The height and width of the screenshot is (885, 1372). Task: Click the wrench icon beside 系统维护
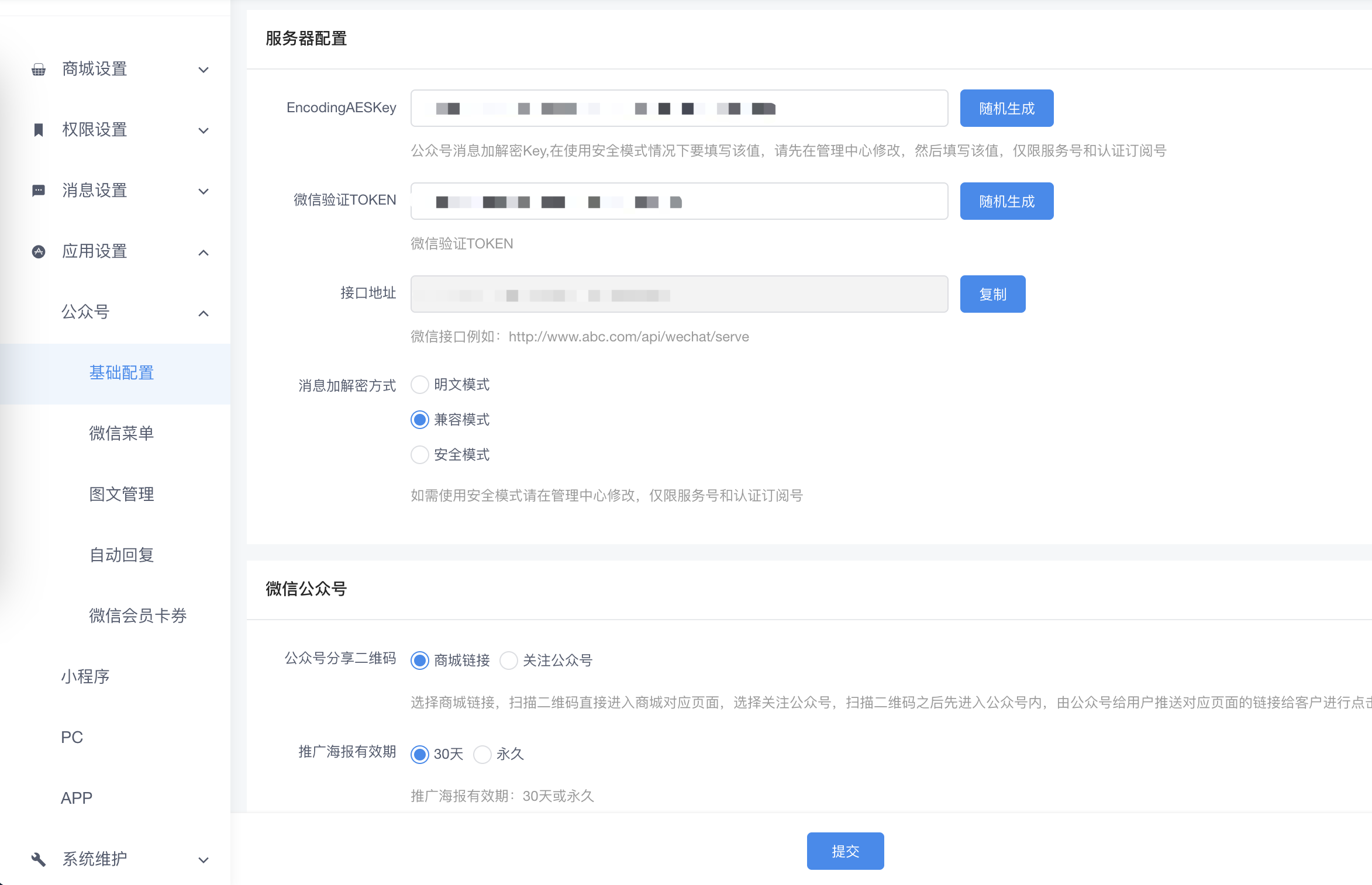(39, 859)
